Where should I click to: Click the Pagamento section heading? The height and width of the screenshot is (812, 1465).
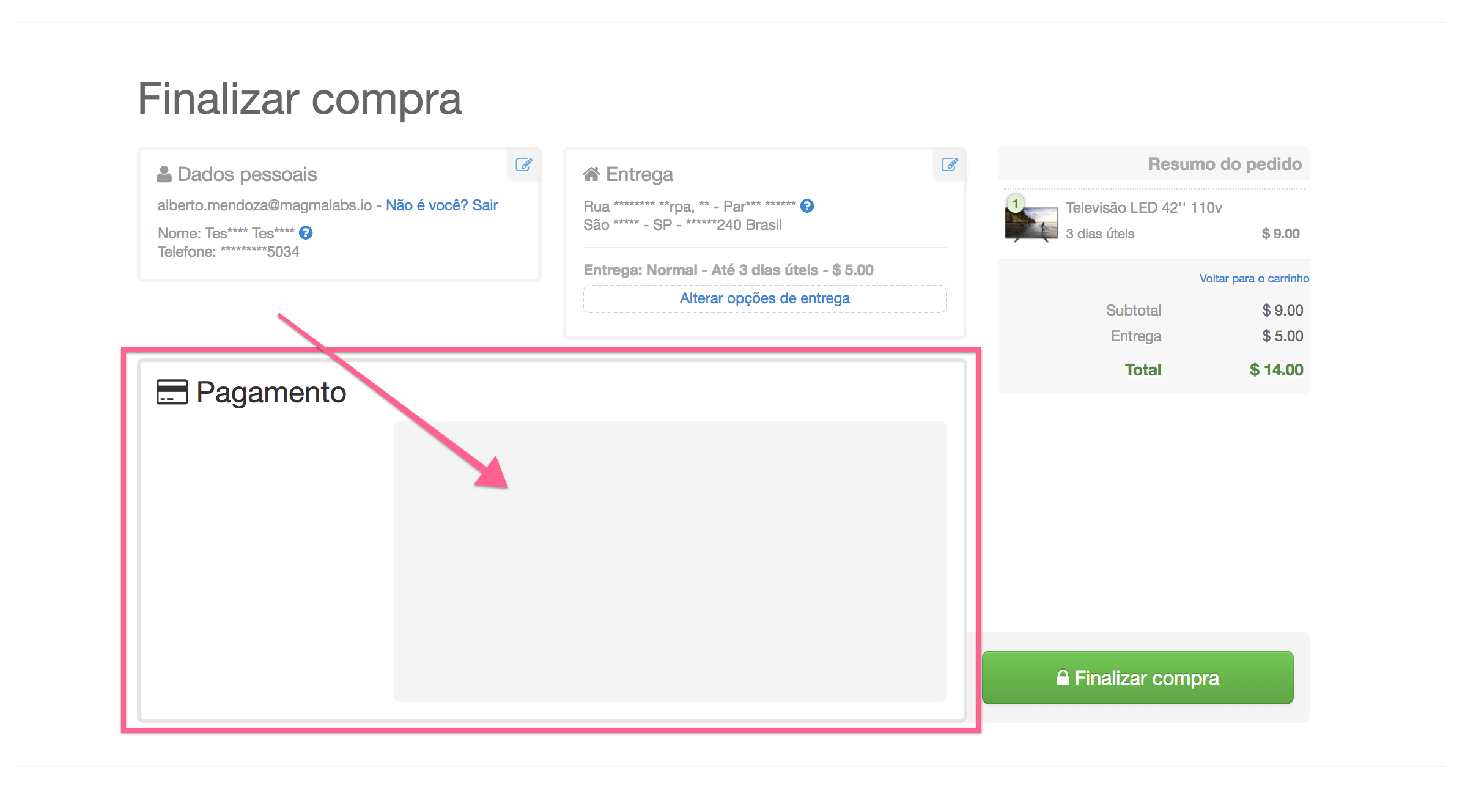click(271, 392)
